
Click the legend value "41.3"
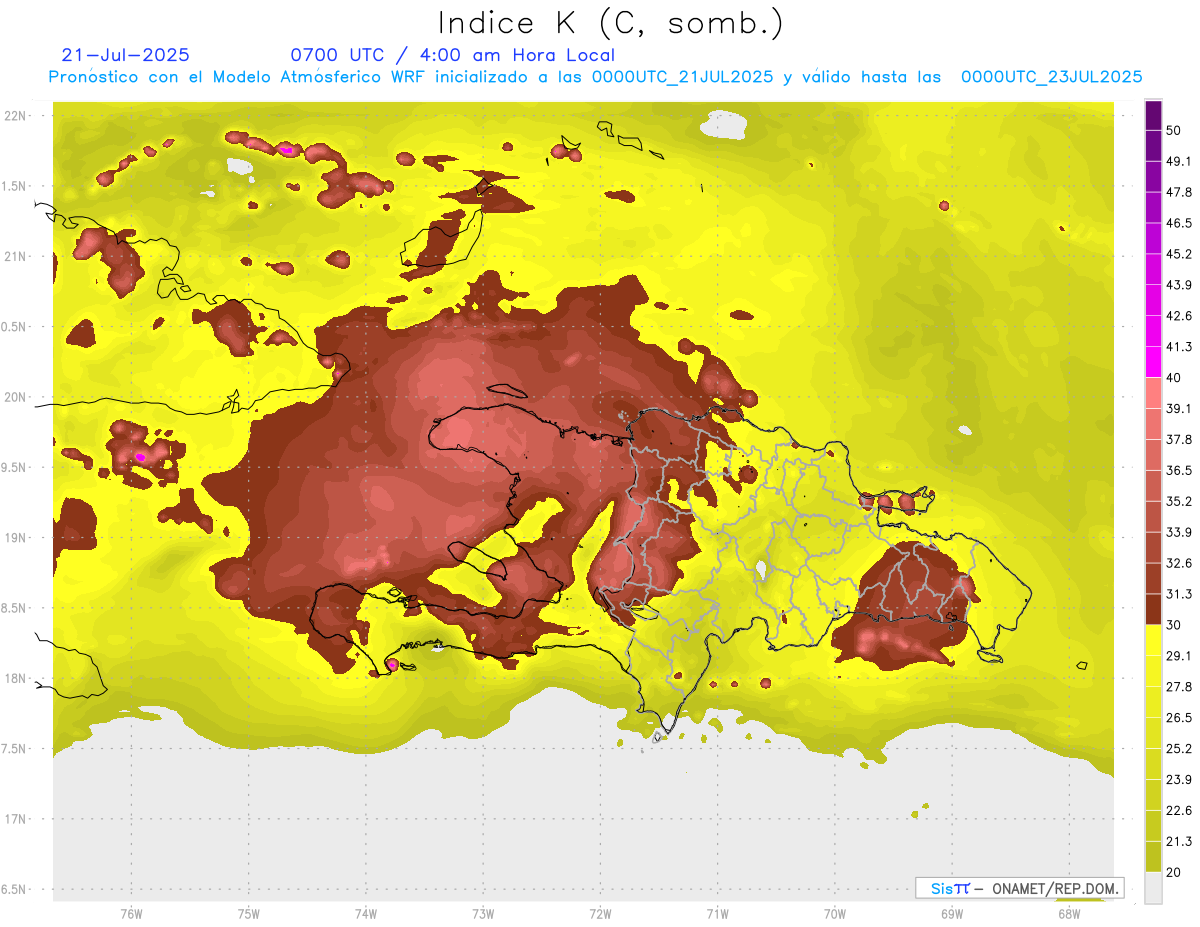[1179, 347]
